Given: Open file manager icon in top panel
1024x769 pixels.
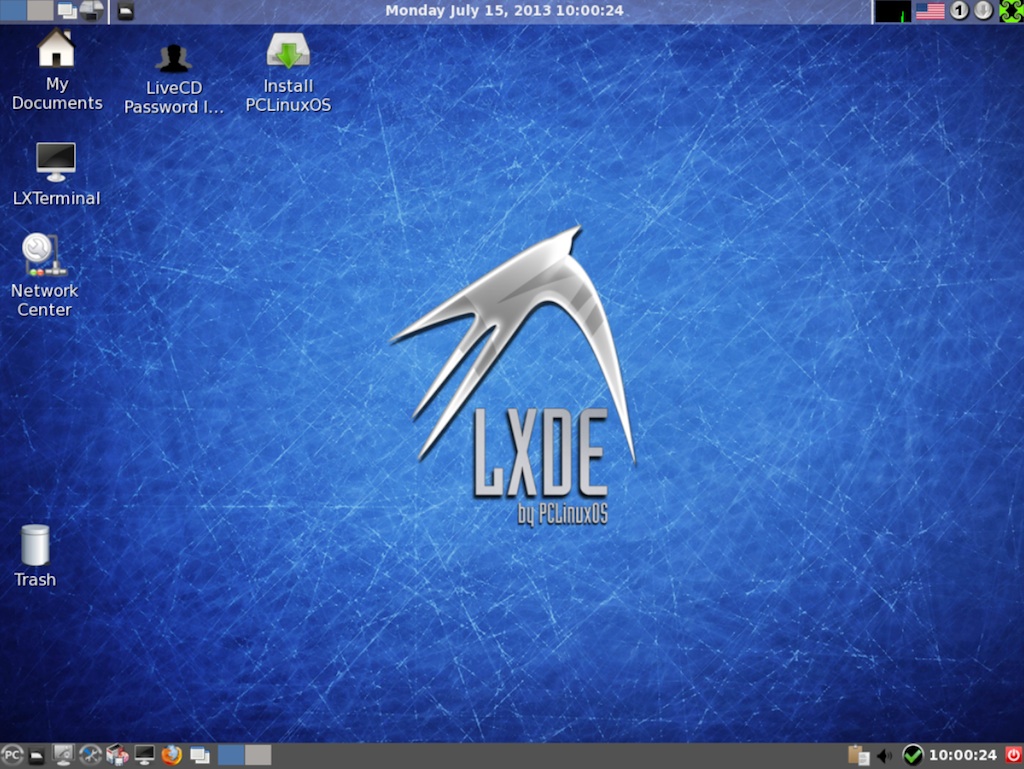Looking at the screenshot, I should 126,11.
